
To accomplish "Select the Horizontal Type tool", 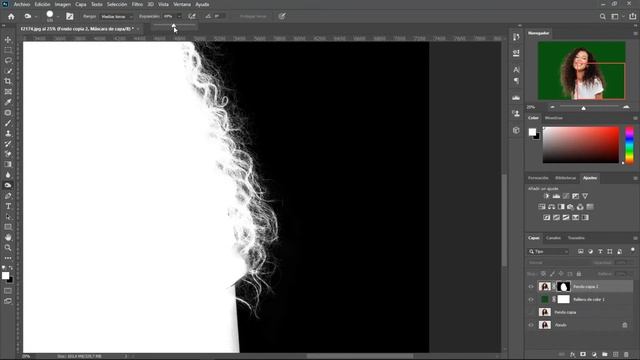I will [8, 206].
